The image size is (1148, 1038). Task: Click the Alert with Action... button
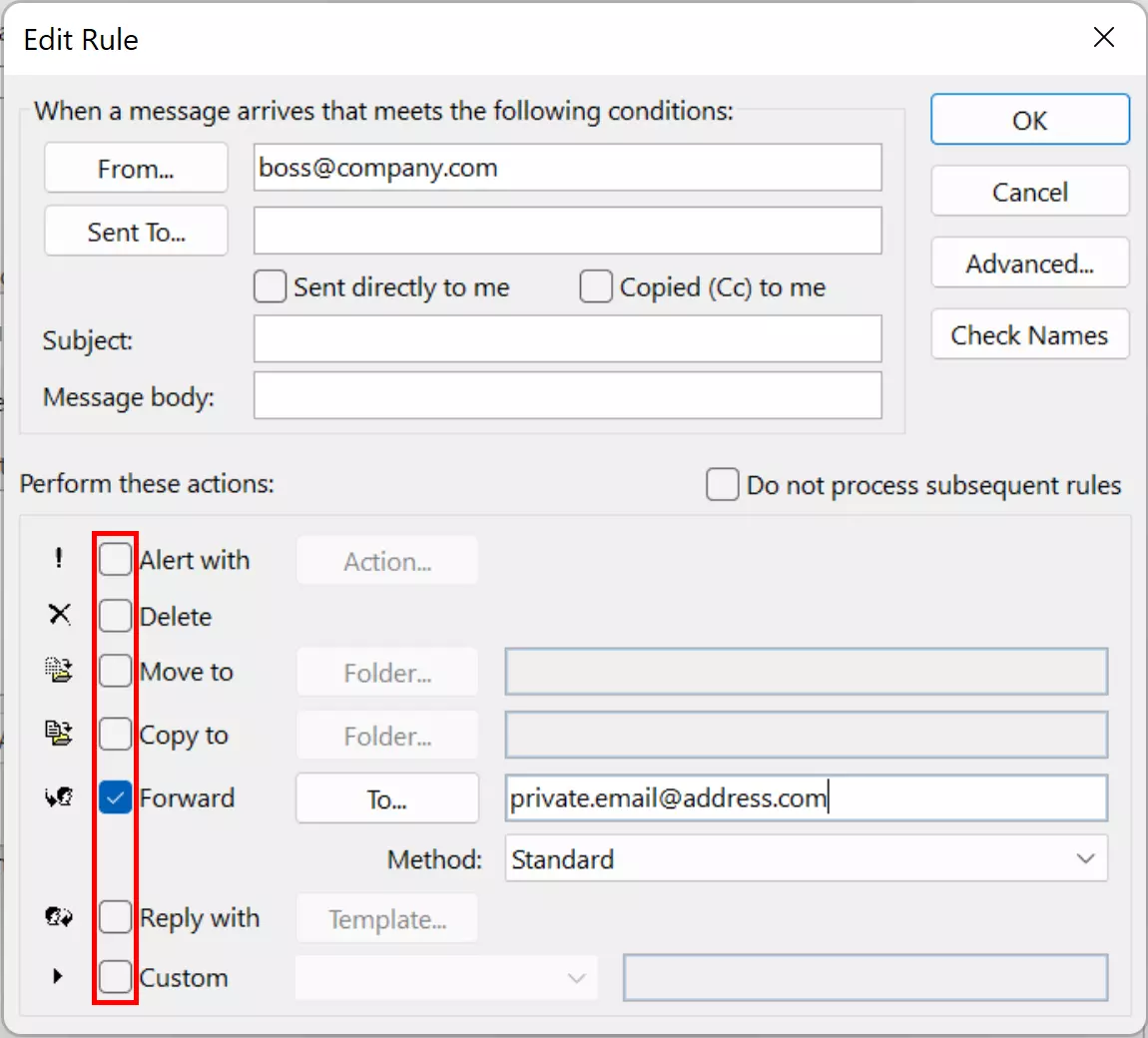[x=387, y=561]
